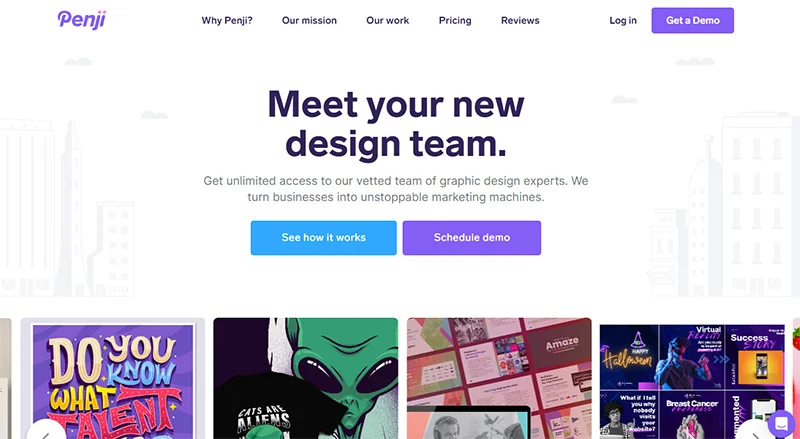800x439 pixels.
Task: Open Our work in navigation
Action: point(388,20)
